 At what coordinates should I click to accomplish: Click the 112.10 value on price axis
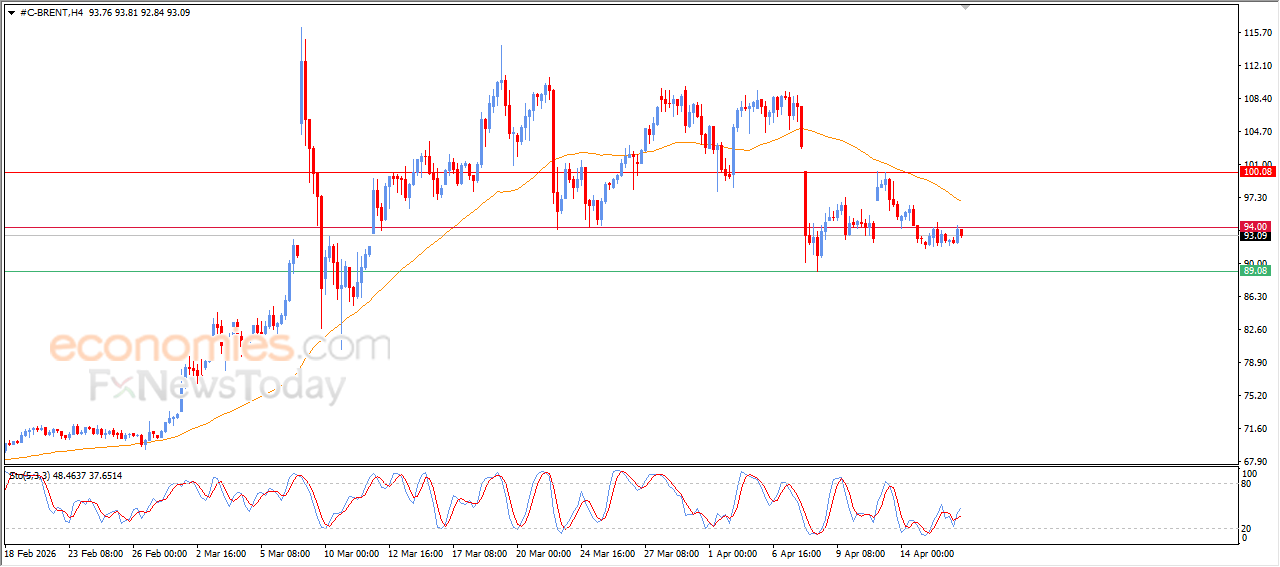[1257, 66]
